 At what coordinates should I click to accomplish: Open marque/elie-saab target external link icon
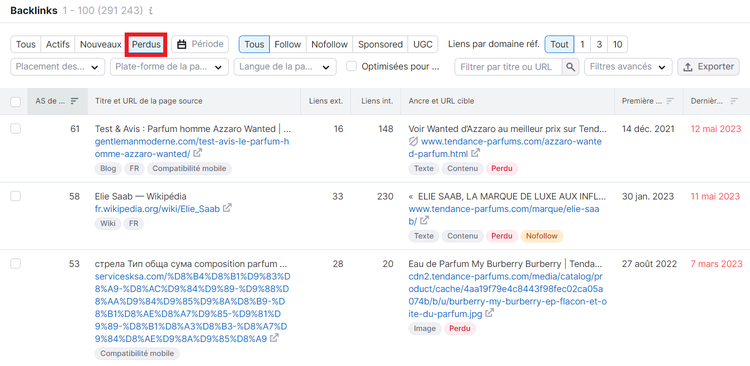tap(424, 221)
